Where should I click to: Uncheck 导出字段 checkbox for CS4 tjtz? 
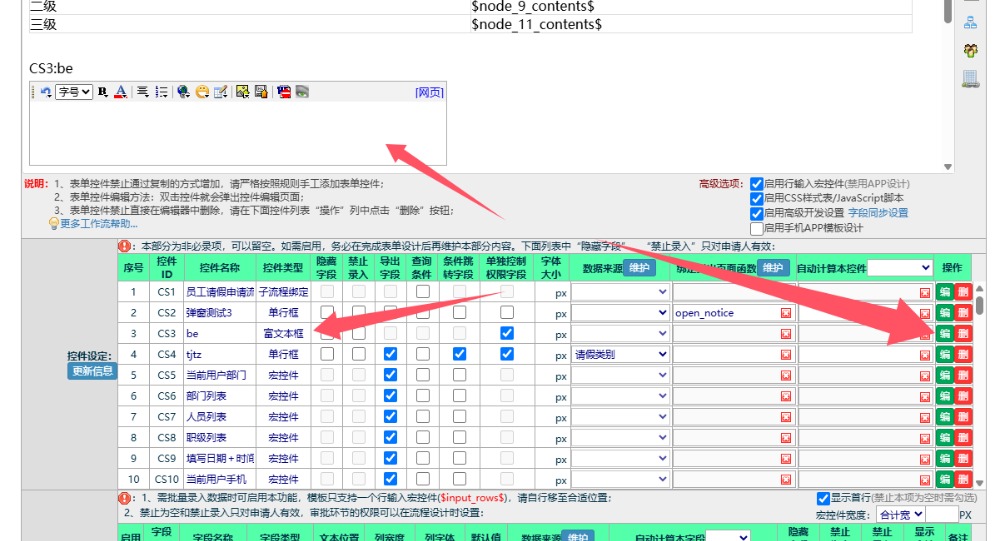tap(391, 354)
